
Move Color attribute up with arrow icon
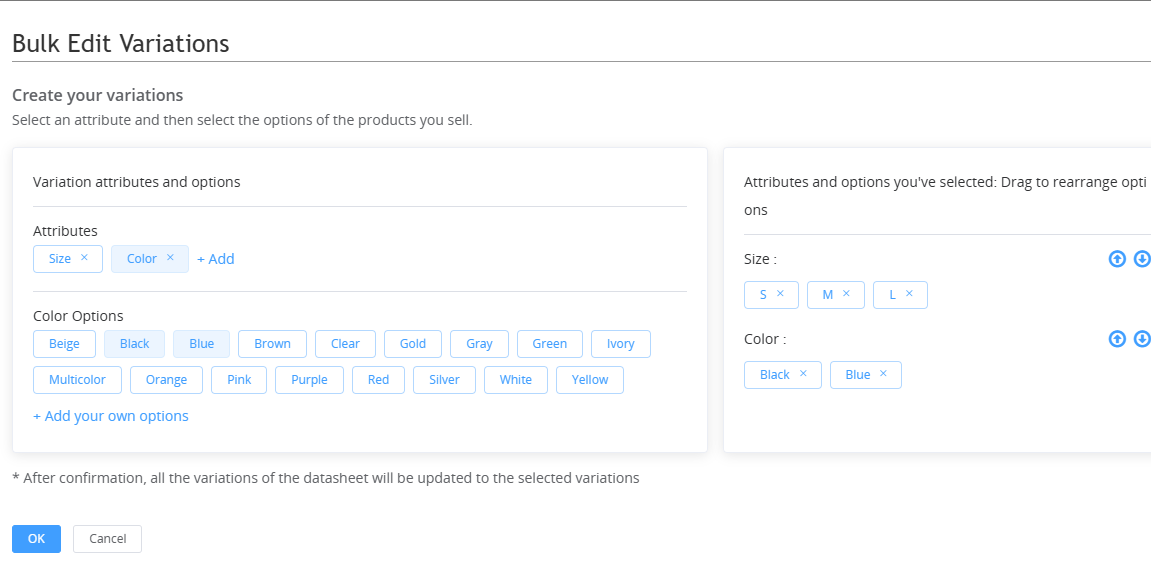(x=1116, y=338)
